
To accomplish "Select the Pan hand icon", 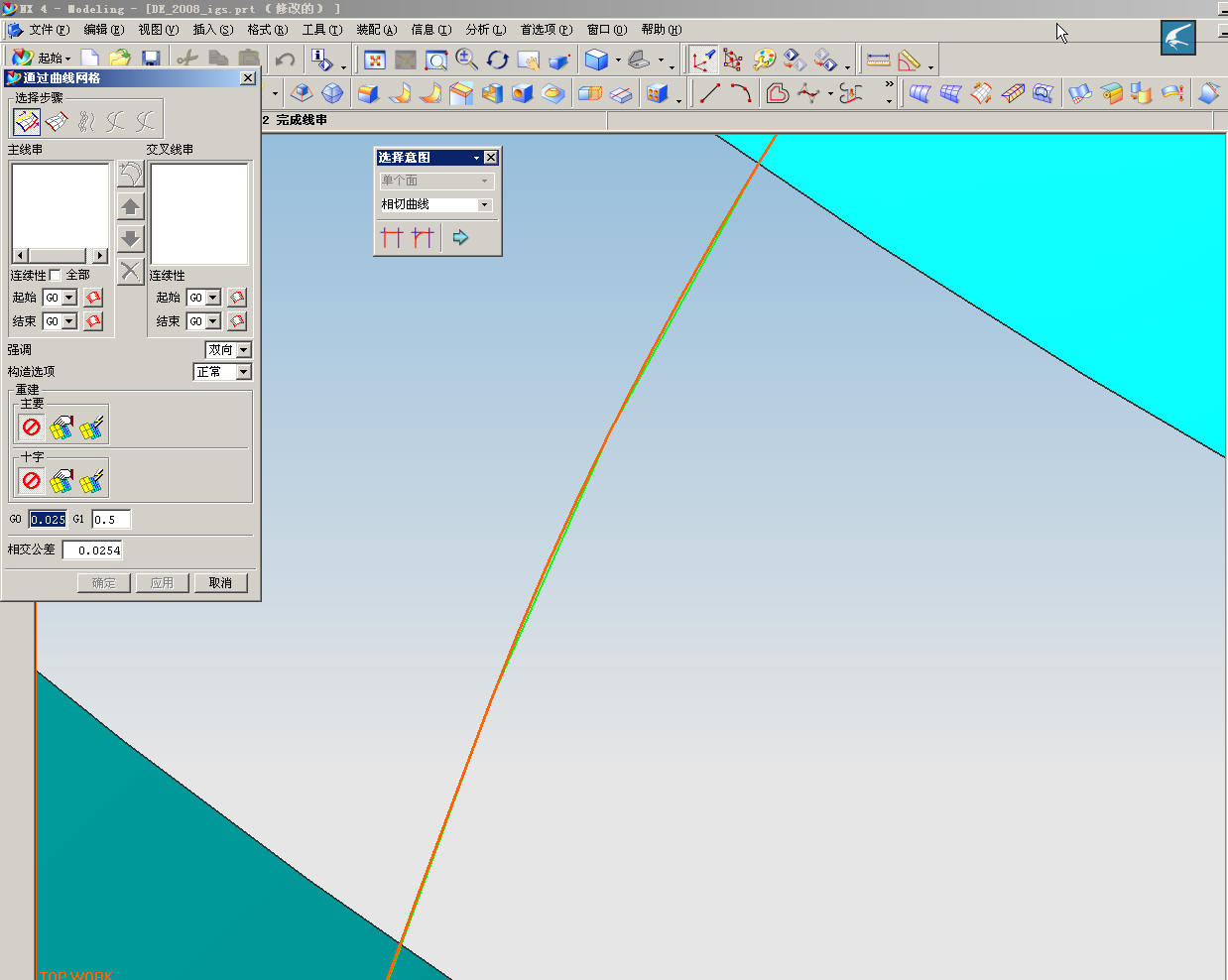I will pyautogui.click(x=529, y=61).
